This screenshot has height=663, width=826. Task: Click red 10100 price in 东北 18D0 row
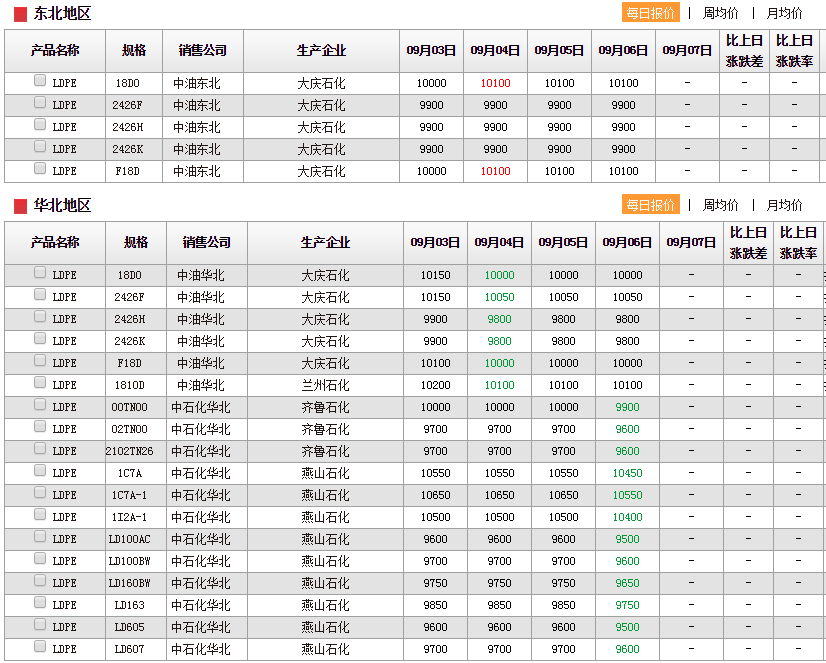pos(495,83)
